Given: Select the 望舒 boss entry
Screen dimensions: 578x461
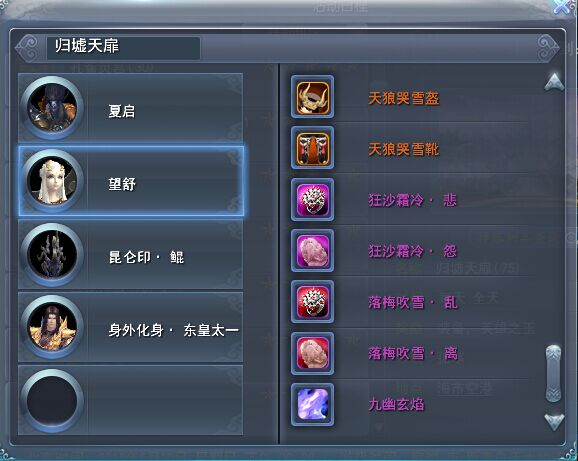Looking at the screenshot, I should click(x=131, y=181).
